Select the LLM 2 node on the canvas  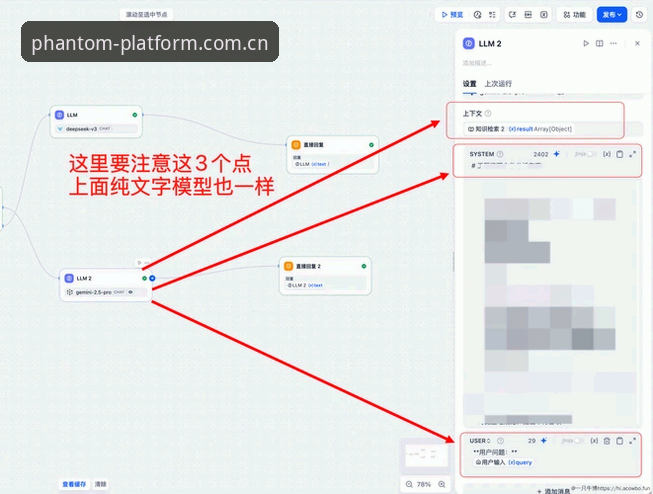[x=106, y=285]
